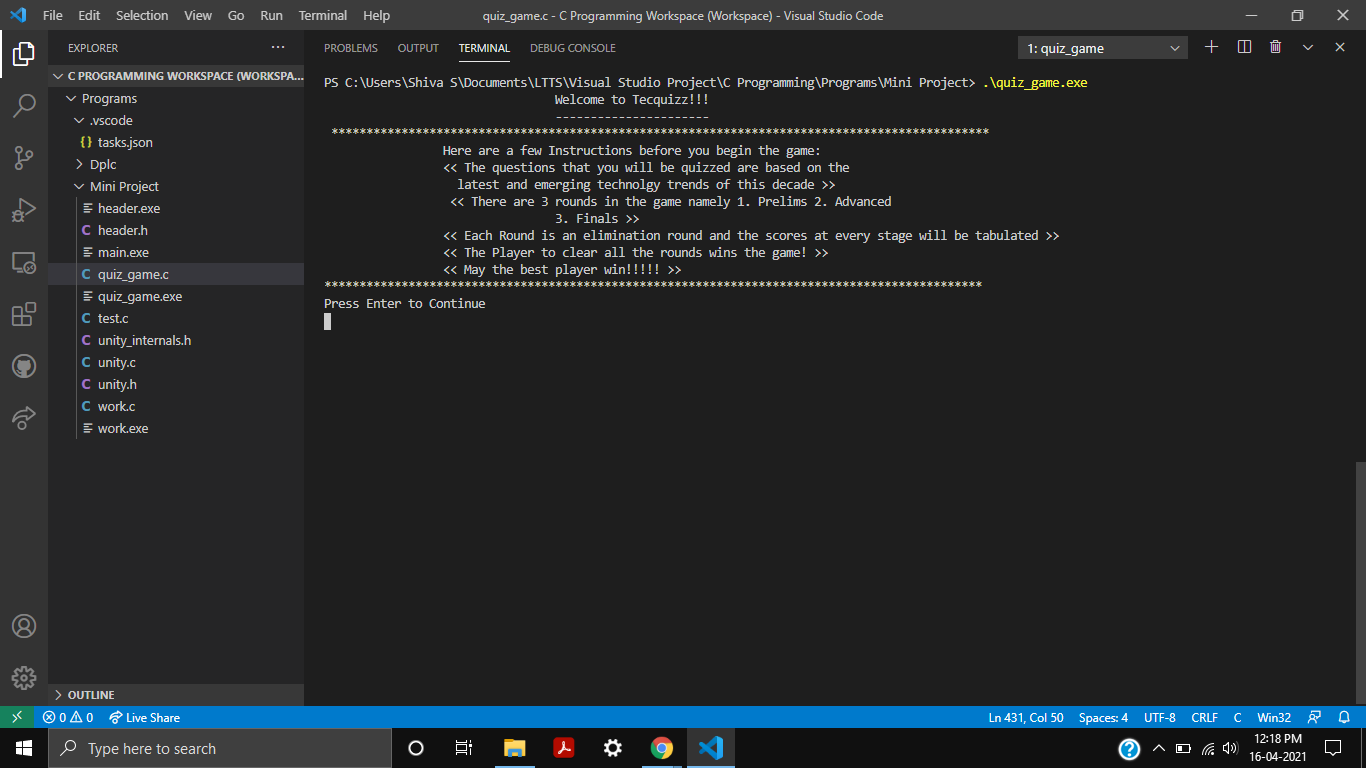The width and height of the screenshot is (1366, 768).
Task: Open the Live Share view icon
Action: click(24, 418)
